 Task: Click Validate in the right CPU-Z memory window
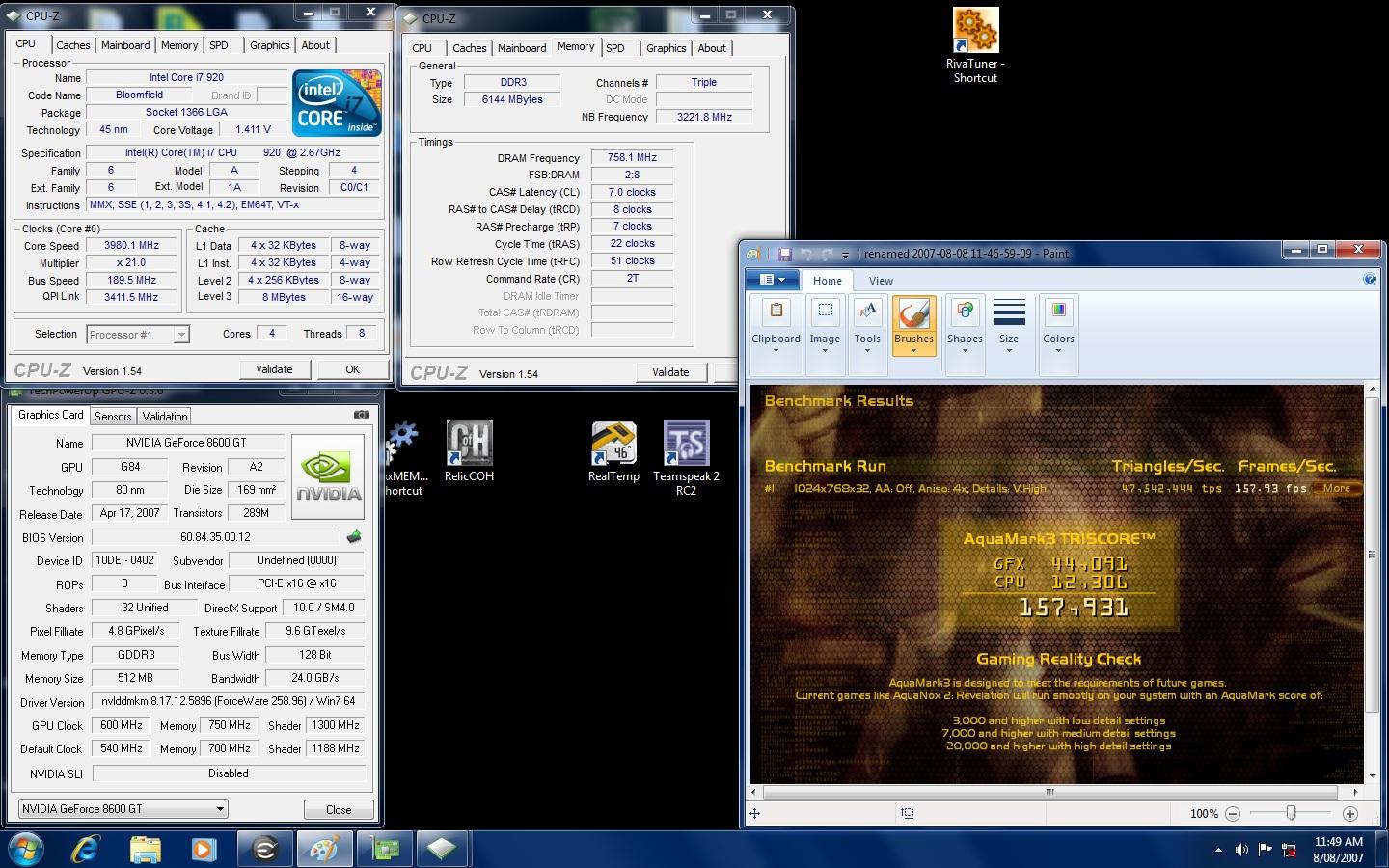[670, 372]
